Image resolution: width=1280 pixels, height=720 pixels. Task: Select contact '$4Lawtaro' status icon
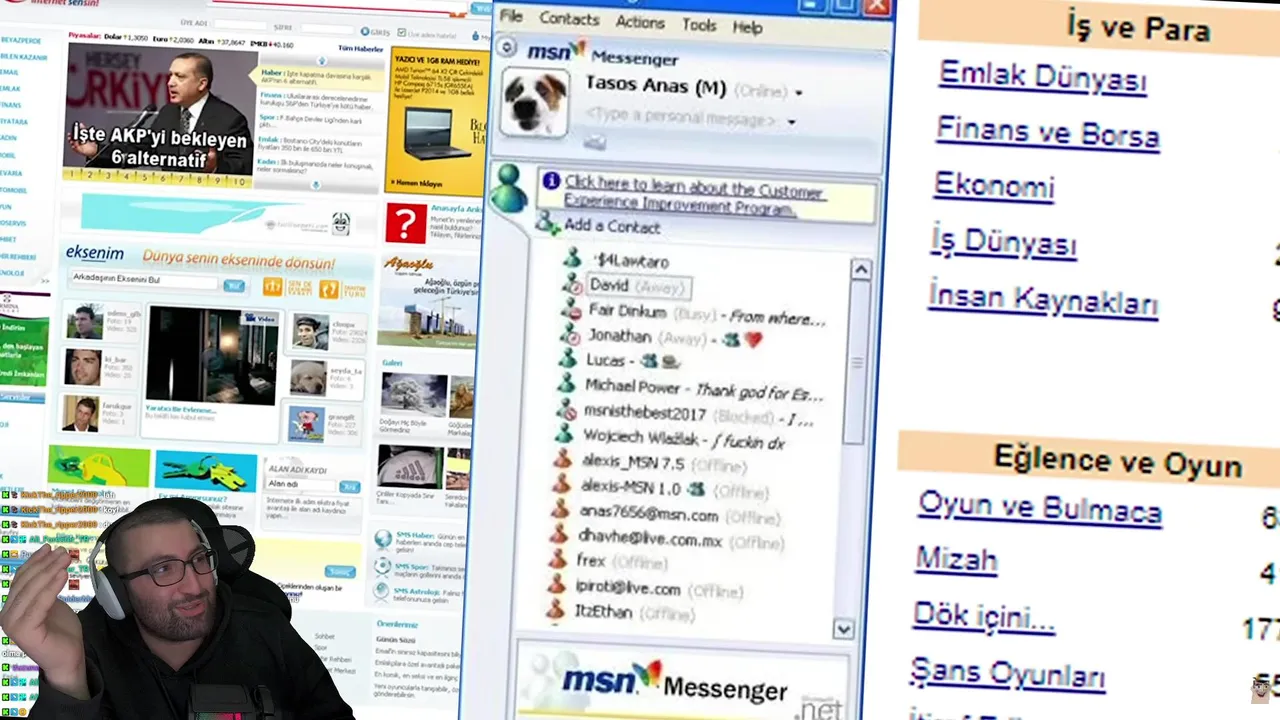pos(571,259)
